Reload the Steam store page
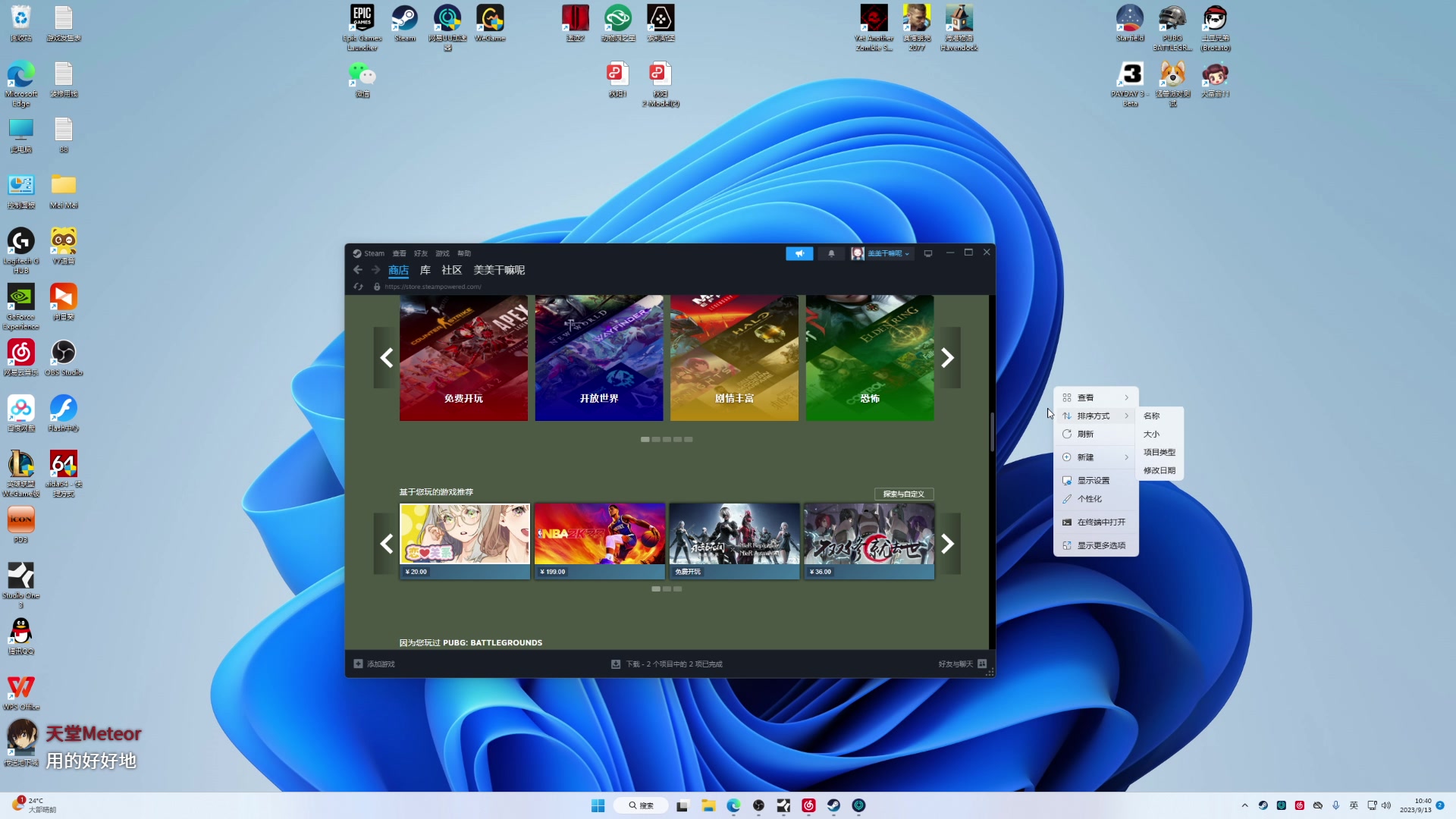Image resolution: width=1456 pixels, height=819 pixels. pyautogui.click(x=359, y=287)
